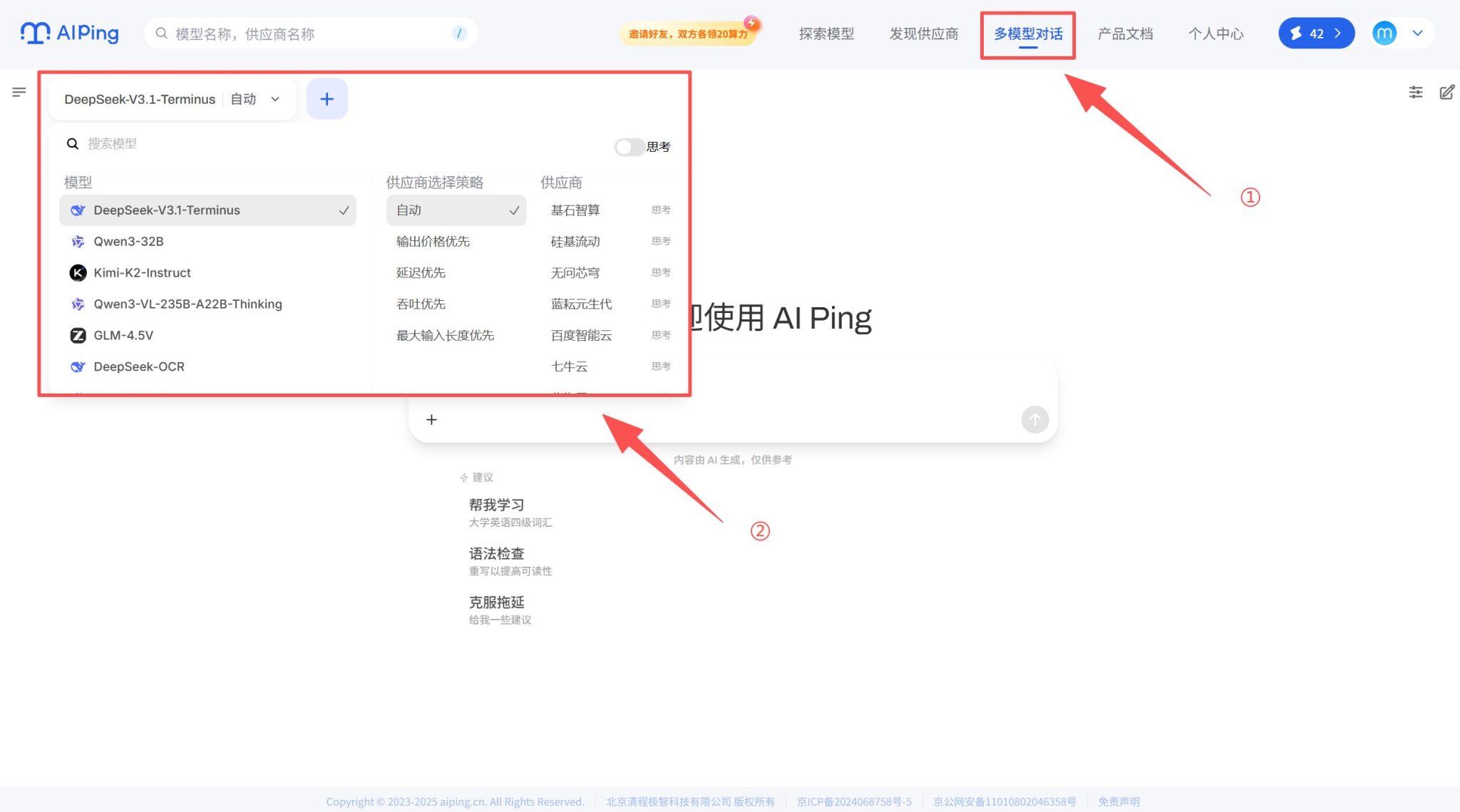Viewport: 1460px width, 812px height.
Task: Open the 探索模型 navigation tab
Action: pos(826,34)
